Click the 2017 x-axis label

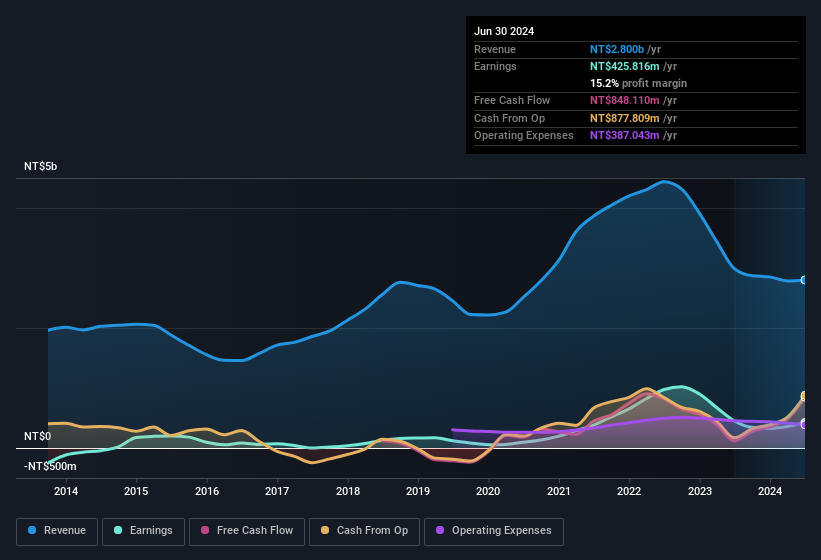click(277, 491)
